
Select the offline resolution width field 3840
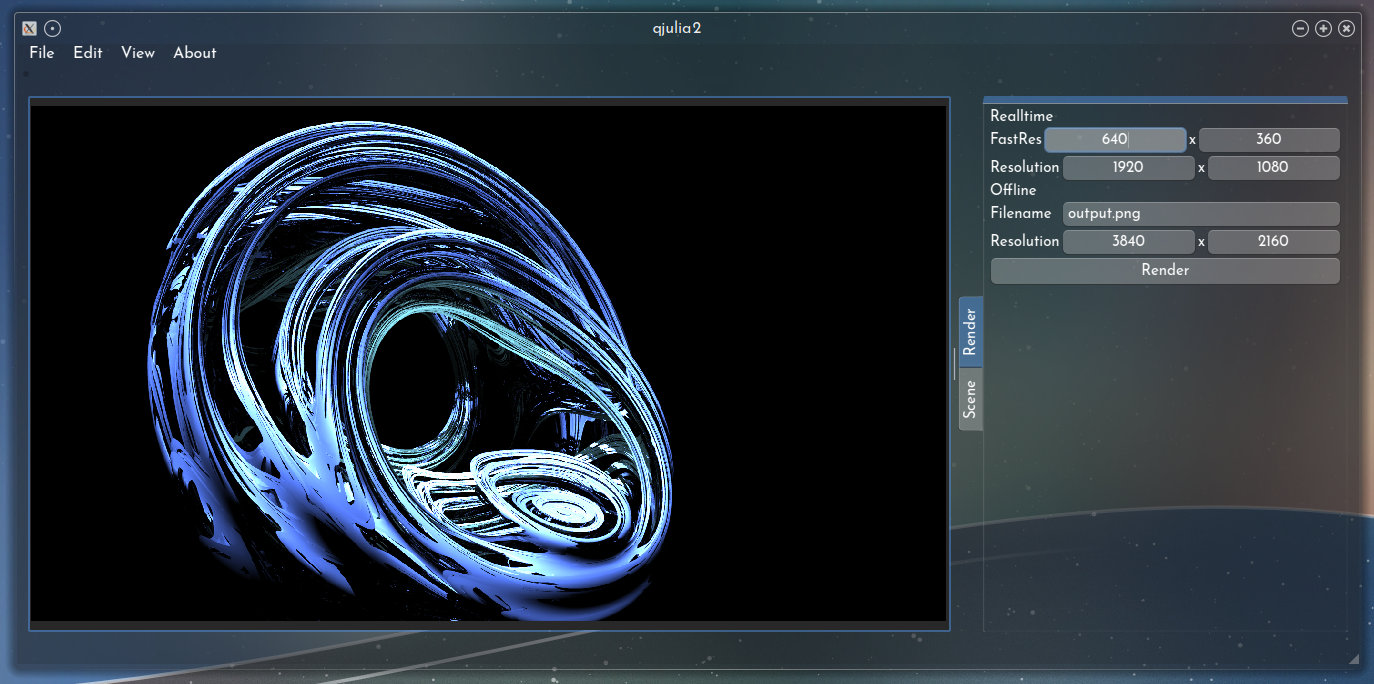pyautogui.click(x=1128, y=241)
